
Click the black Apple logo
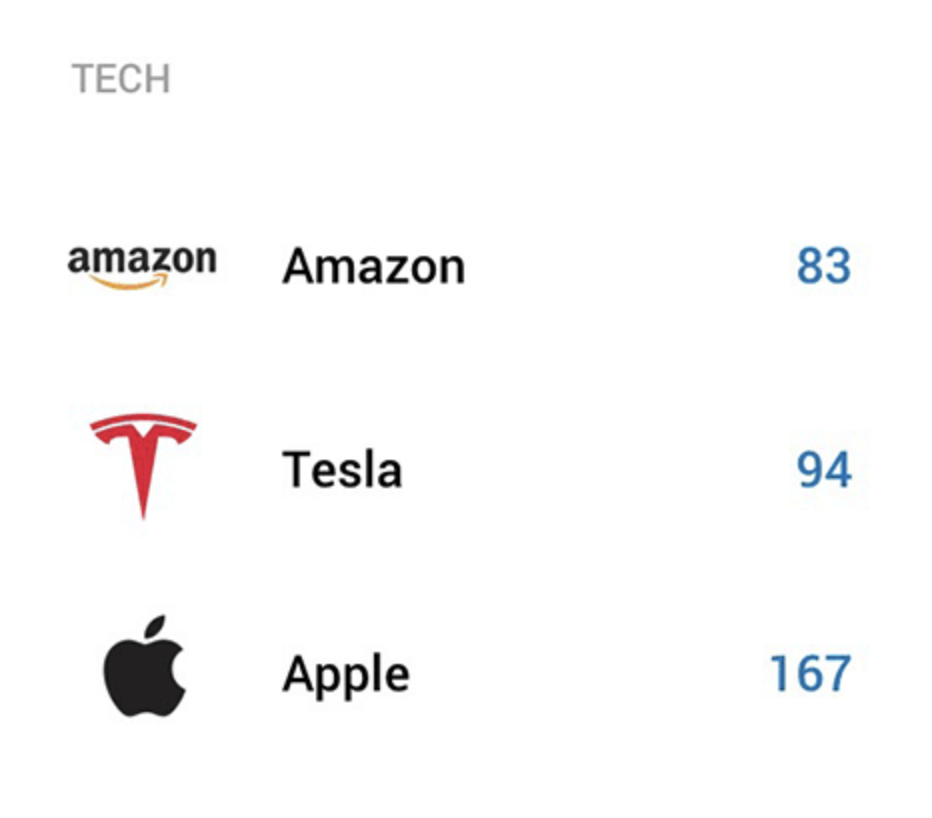click(144, 666)
